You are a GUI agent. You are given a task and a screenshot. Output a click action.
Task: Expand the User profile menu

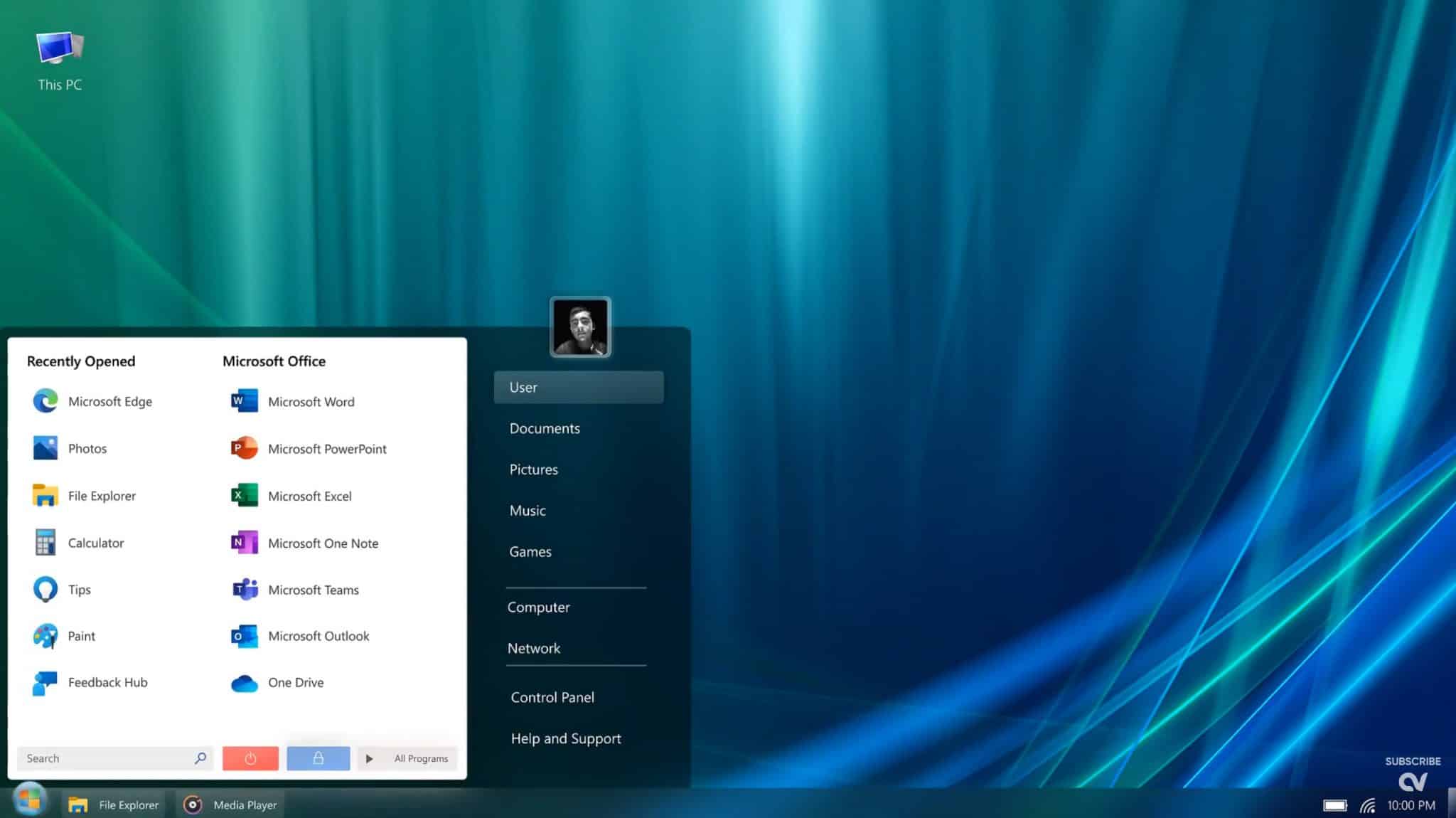579,386
